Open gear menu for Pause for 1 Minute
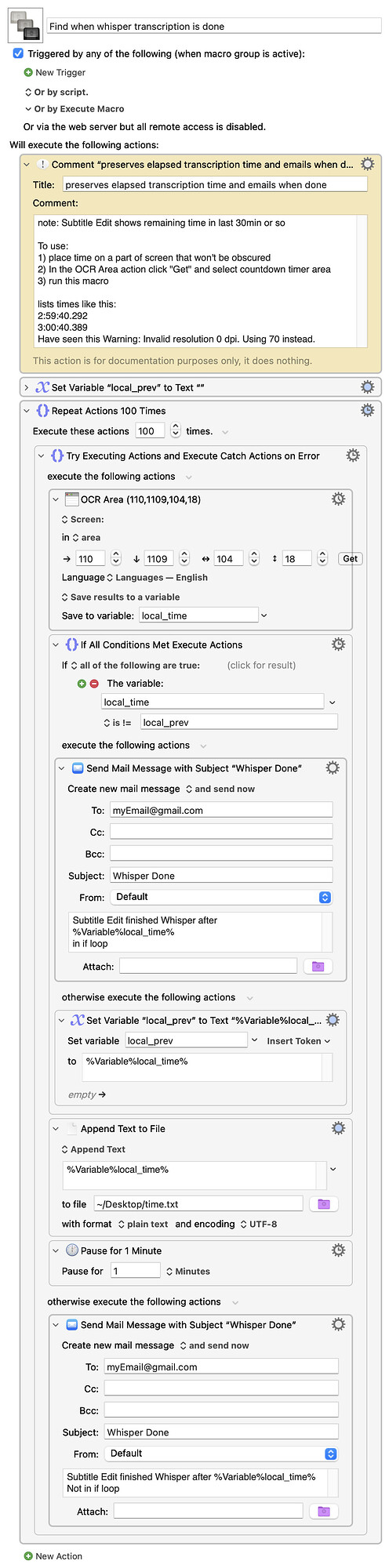Image resolution: width=389 pixels, height=1568 pixels. click(338, 1250)
